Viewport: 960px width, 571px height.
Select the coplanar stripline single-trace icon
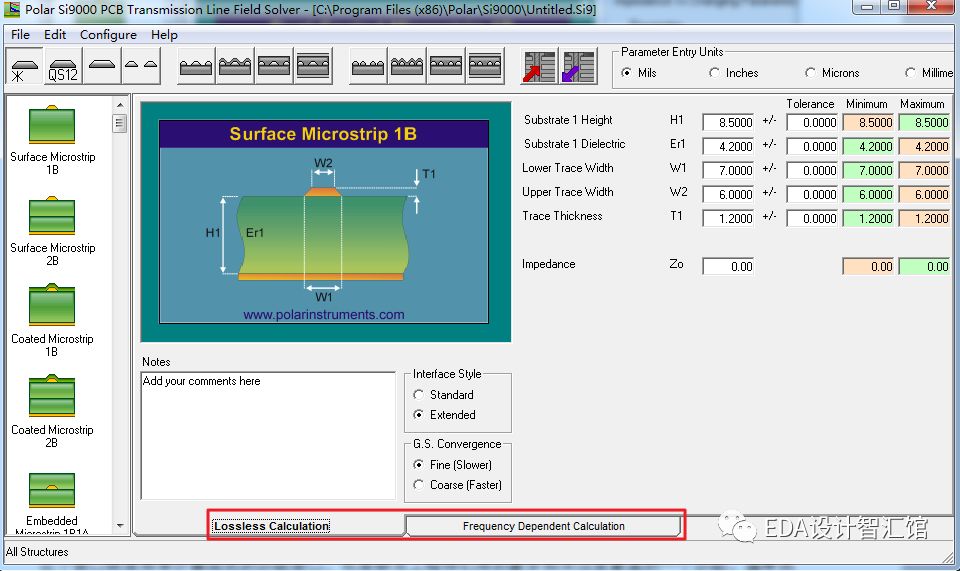(x=313, y=65)
